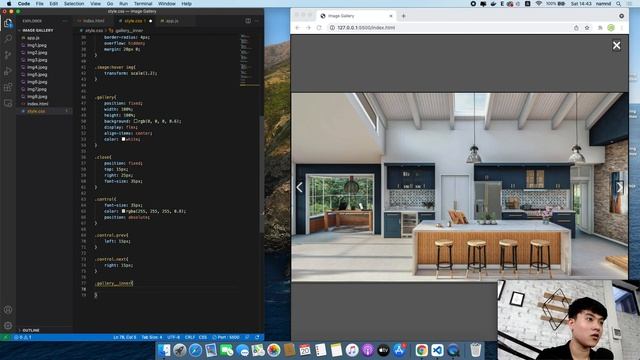
Task: Switch to the style.css editor tab
Action: pos(135,21)
